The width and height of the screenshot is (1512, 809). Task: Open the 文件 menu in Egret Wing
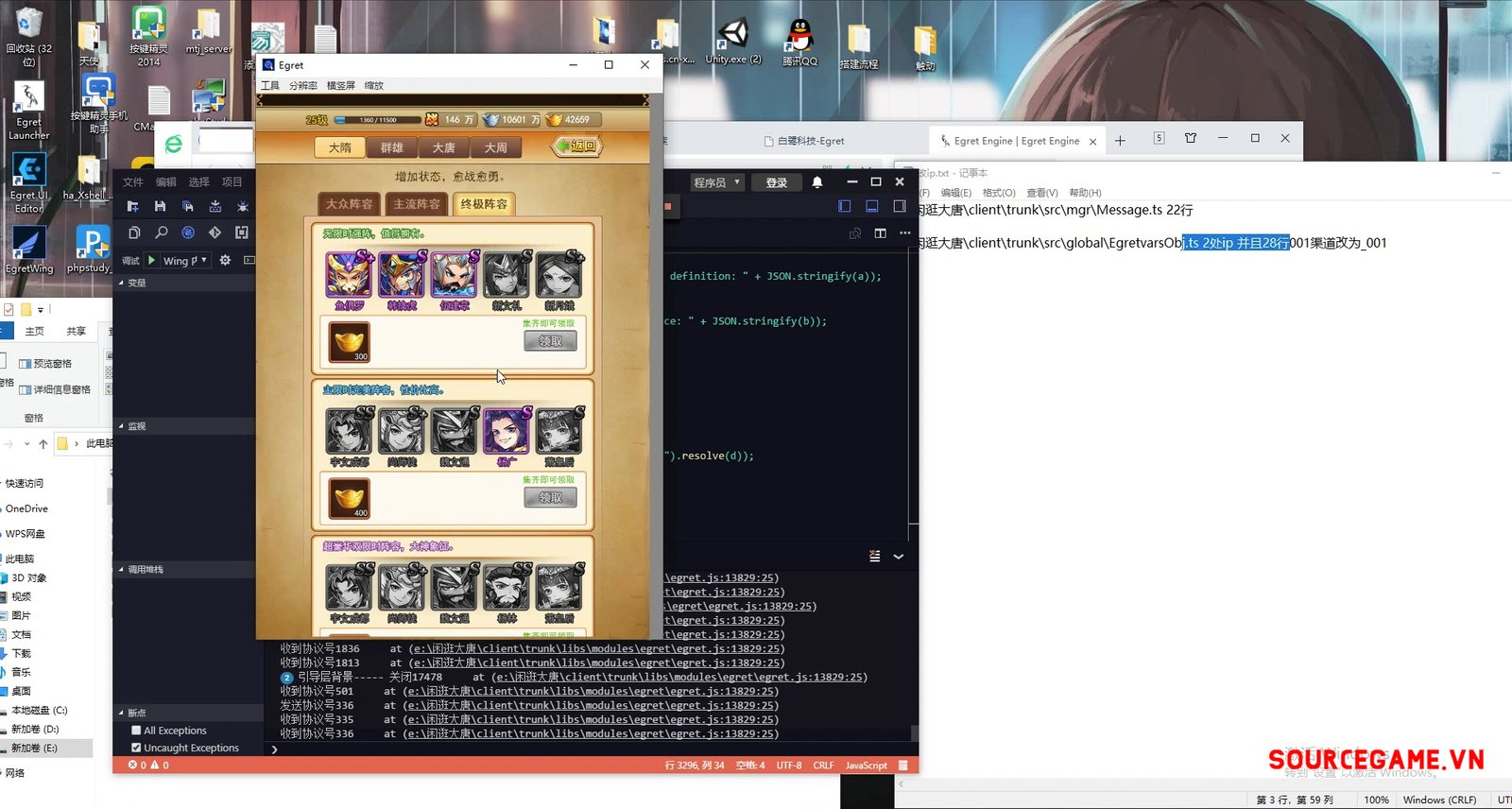(x=133, y=182)
